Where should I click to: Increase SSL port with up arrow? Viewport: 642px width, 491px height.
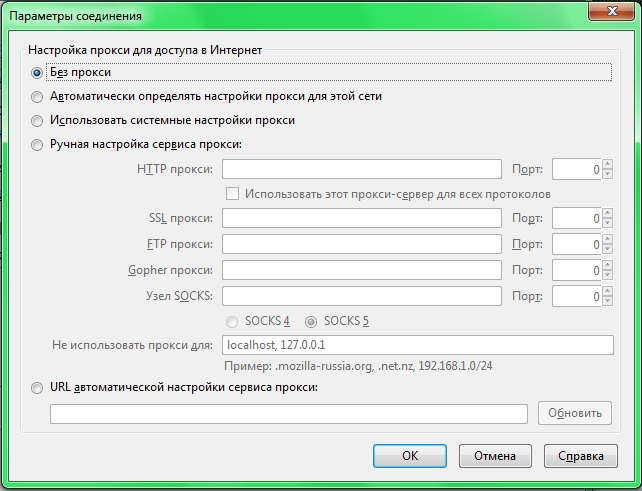608,213
